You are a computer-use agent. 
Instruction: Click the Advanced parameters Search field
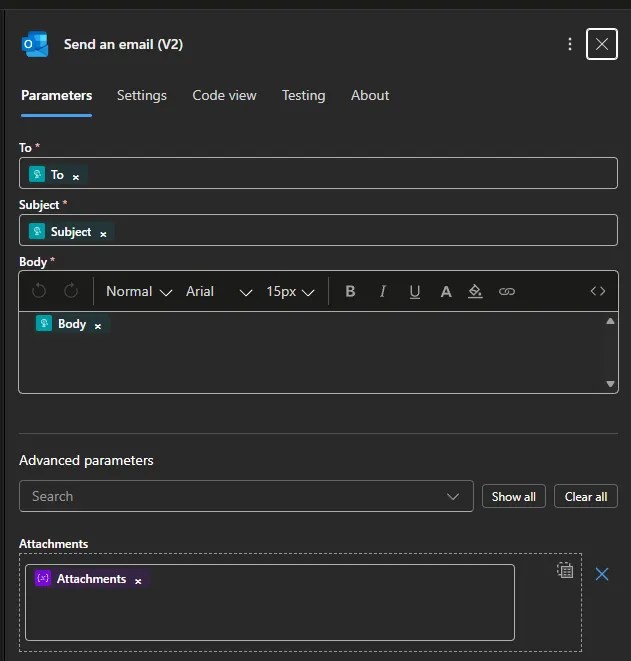(235, 496)
